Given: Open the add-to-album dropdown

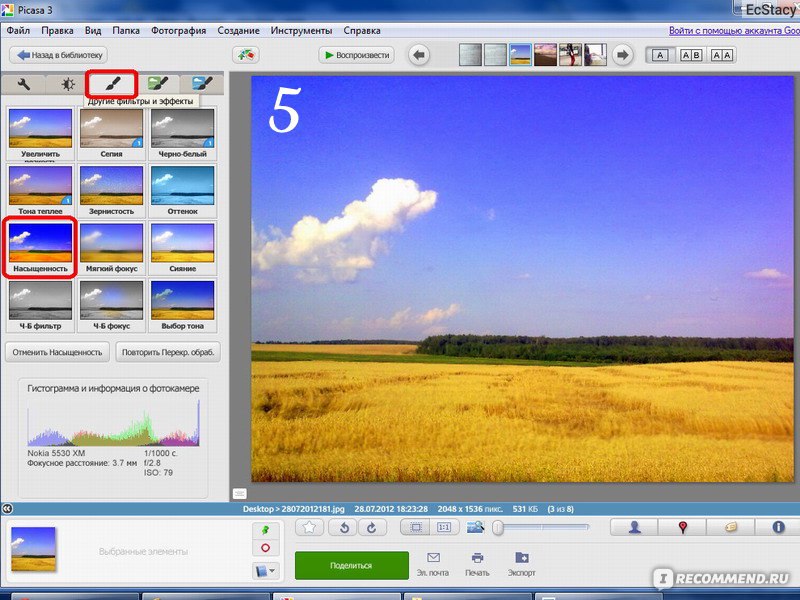Looking at the screenshot, I should click(265, 570).
